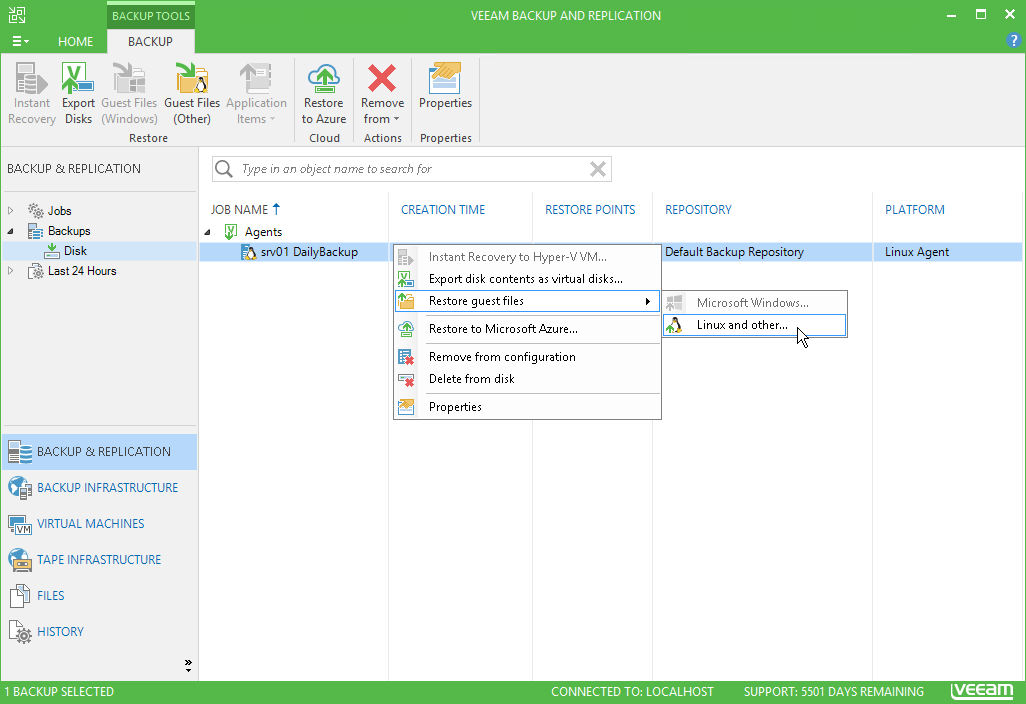Click the Tape Infrastructure icon
This screenshot has width=1026, height=704.
pos(20,560)
